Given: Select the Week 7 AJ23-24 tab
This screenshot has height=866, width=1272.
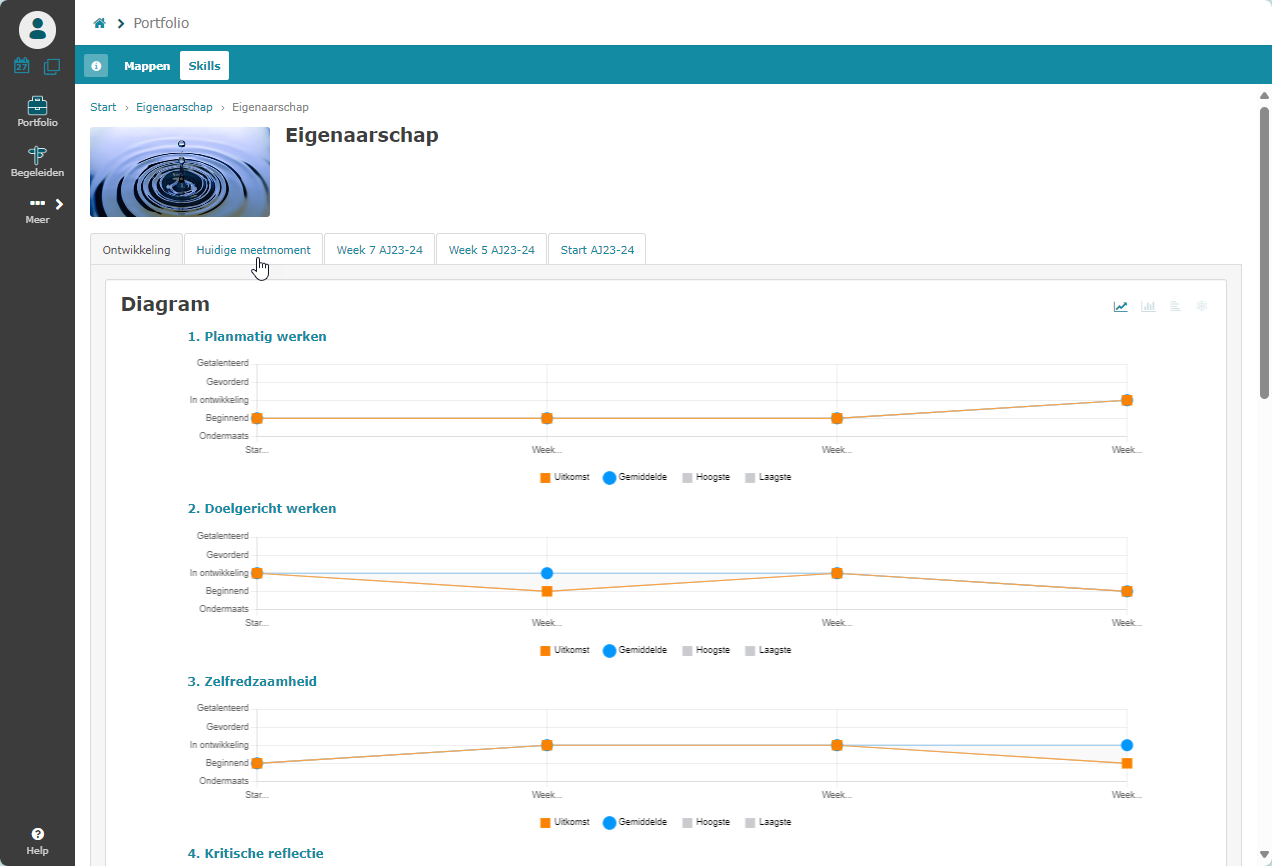Looking at the screenshot, I should 379,250.
